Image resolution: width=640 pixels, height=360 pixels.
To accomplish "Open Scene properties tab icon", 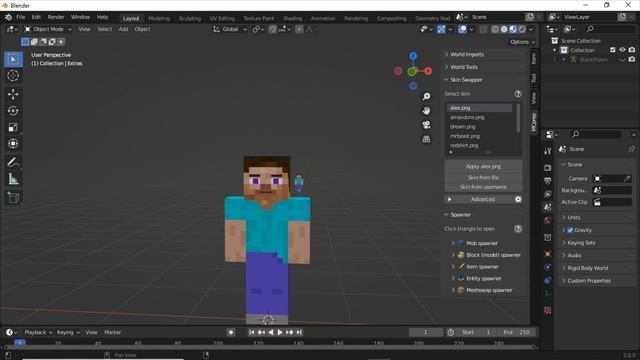I will (548, 207).
